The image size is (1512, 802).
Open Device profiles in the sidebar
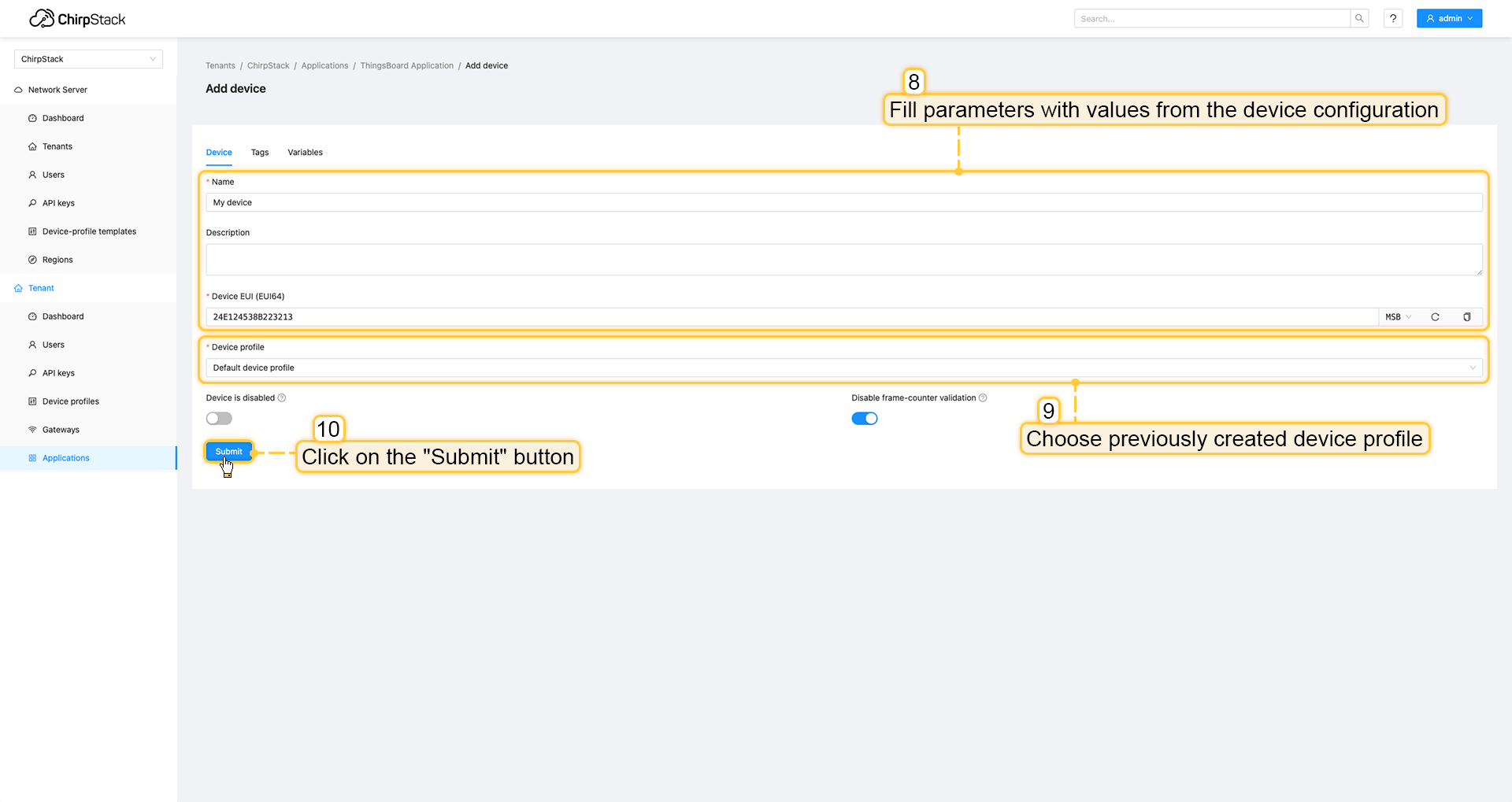(x=70, y=401)
